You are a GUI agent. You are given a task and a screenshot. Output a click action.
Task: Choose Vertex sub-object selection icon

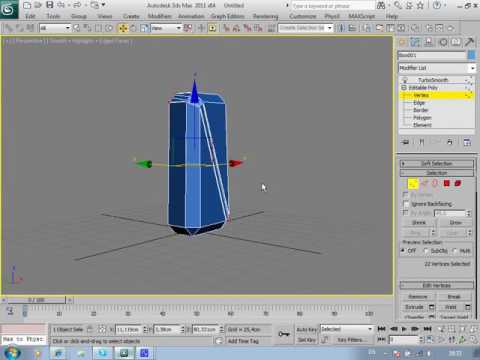(x=413, y=184)
